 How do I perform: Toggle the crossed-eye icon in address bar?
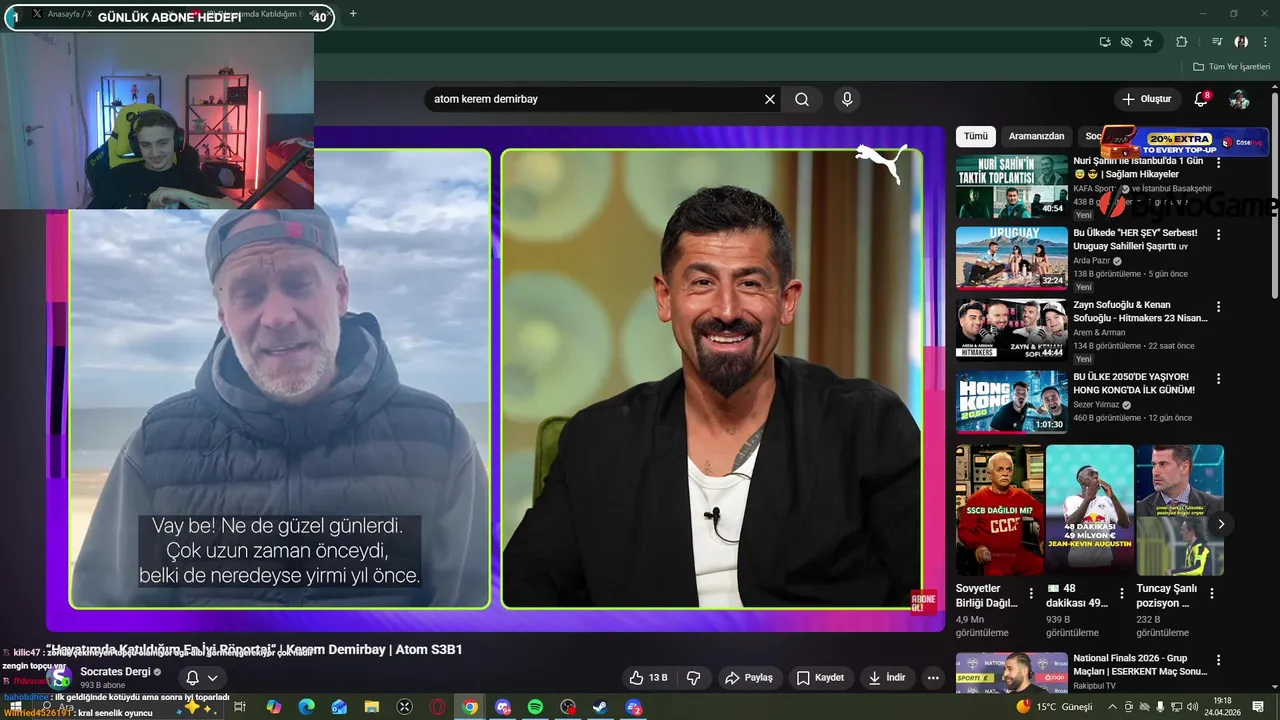point(1127,42)
